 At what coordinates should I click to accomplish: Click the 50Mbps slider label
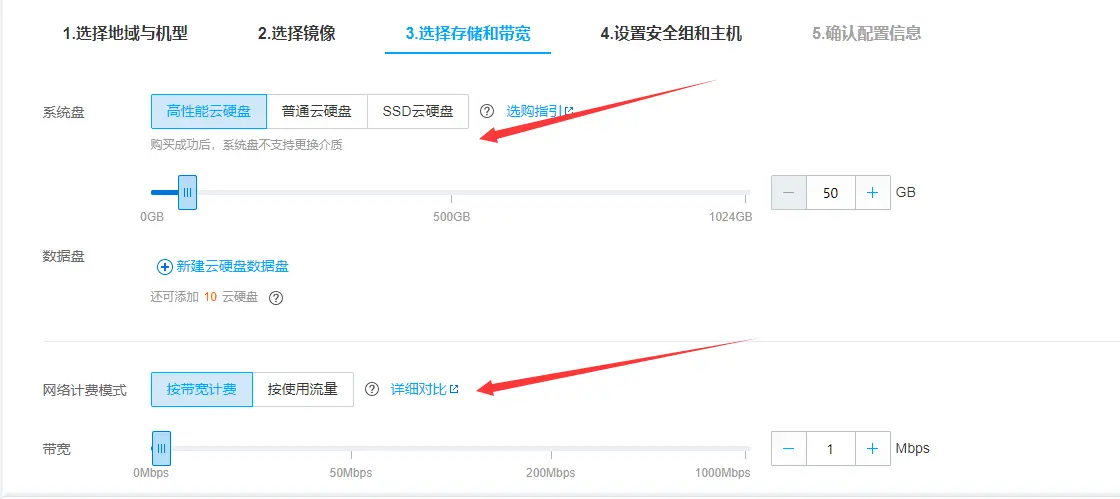(x=351, y=473)
